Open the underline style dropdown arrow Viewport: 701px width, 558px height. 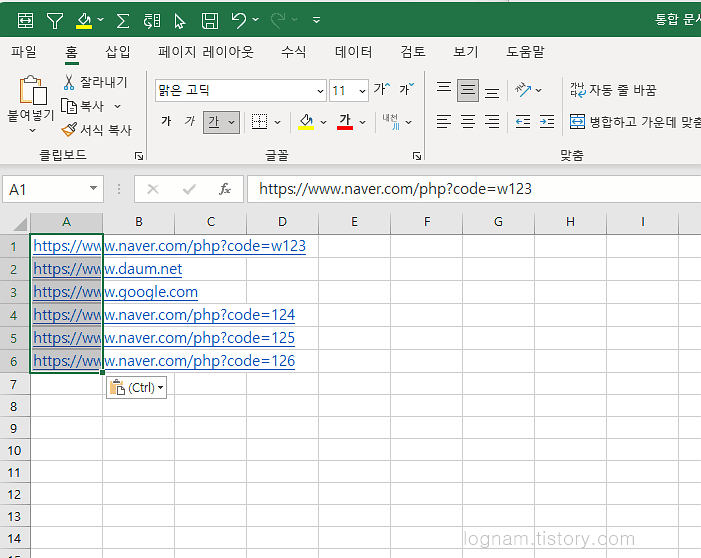[232, 122]
